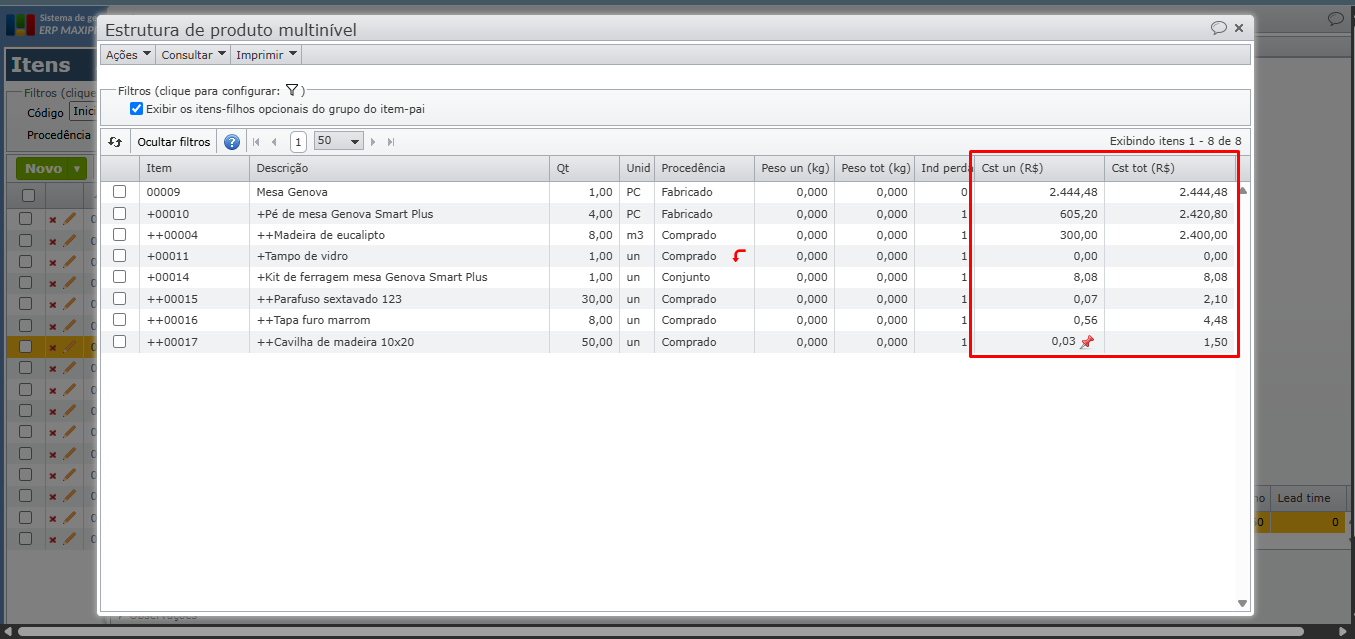Click the pushpin icon next to 0,03

tap(1087, 342)
